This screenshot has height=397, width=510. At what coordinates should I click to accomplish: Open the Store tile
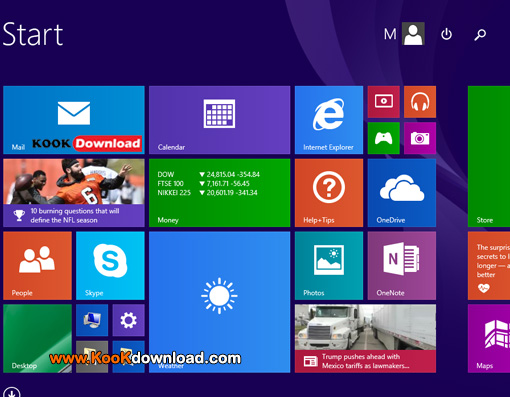coord(489,156)
